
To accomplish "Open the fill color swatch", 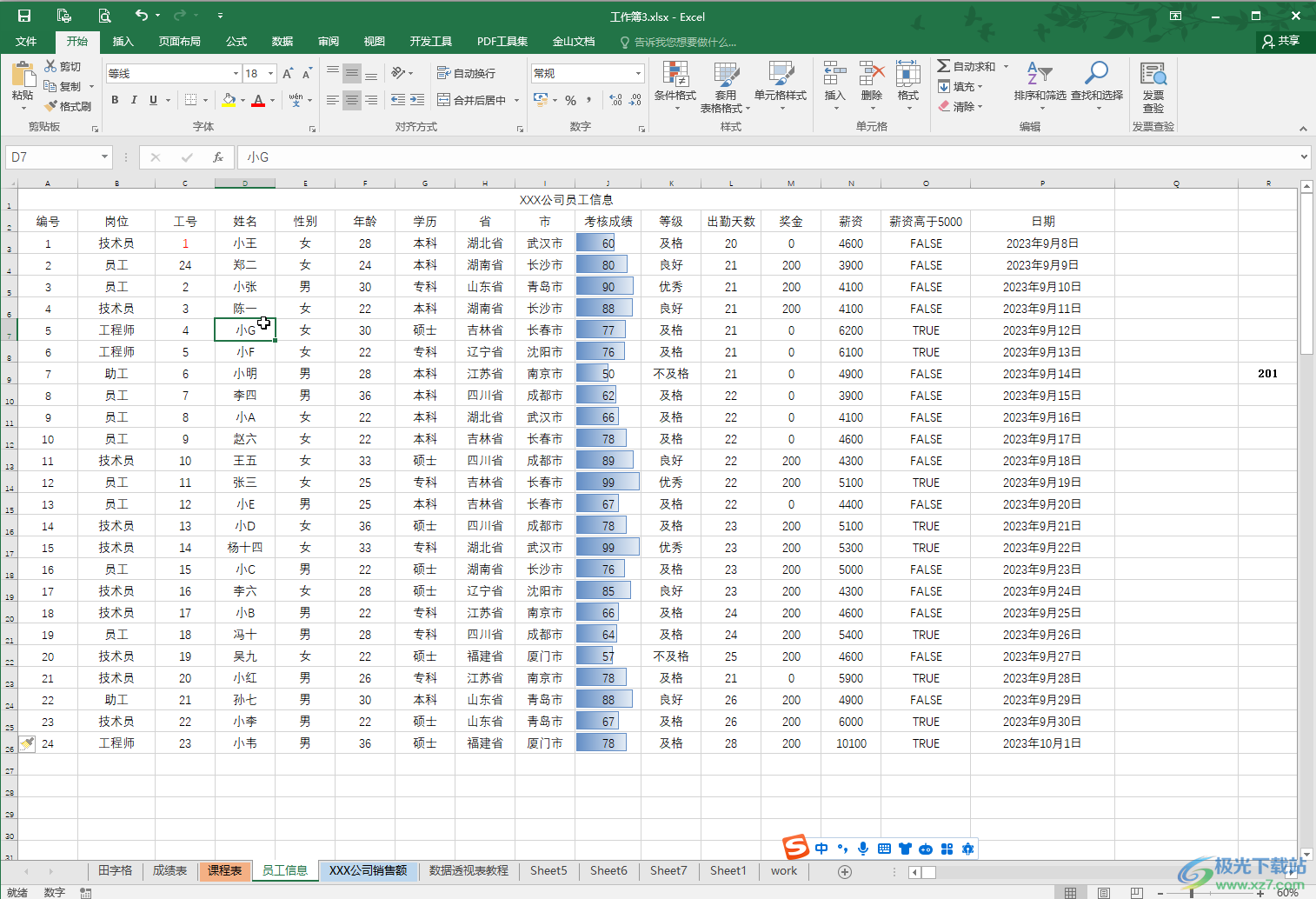I will pyautogui.click(x=229, y=100).
